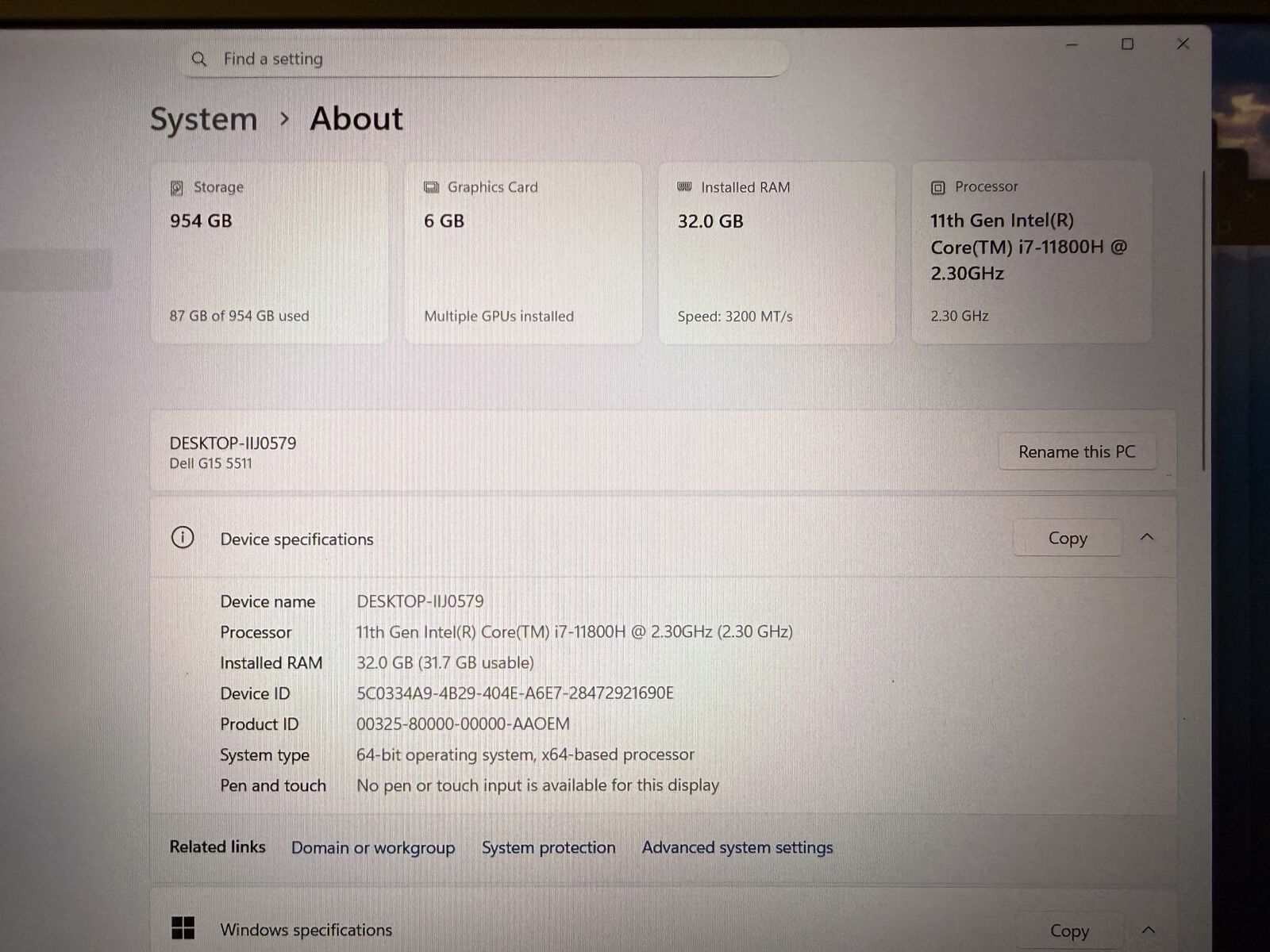Open Advanced system settings link

click(737, 848)
